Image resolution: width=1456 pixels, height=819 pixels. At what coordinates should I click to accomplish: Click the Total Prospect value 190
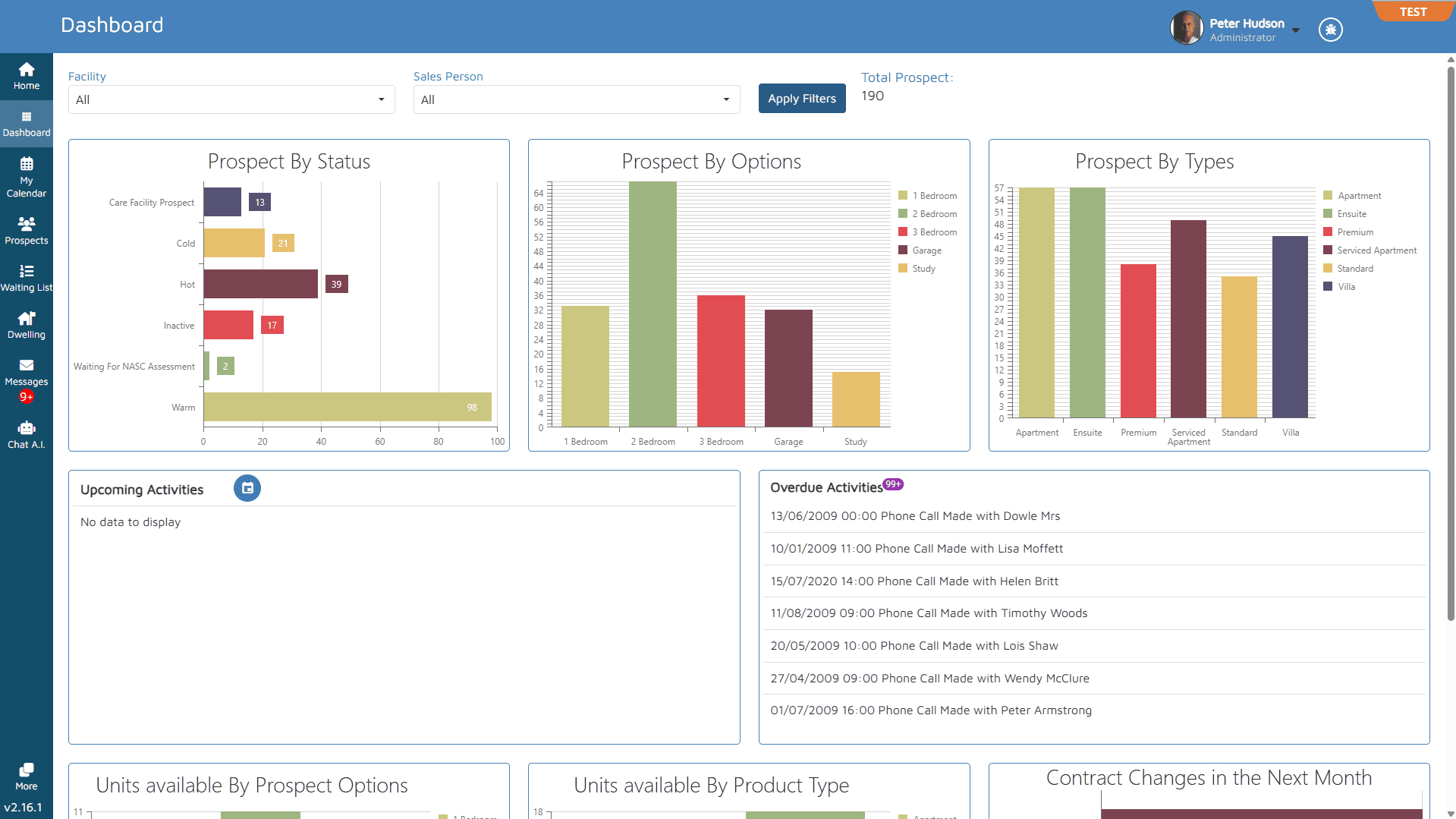click(873, 96)
